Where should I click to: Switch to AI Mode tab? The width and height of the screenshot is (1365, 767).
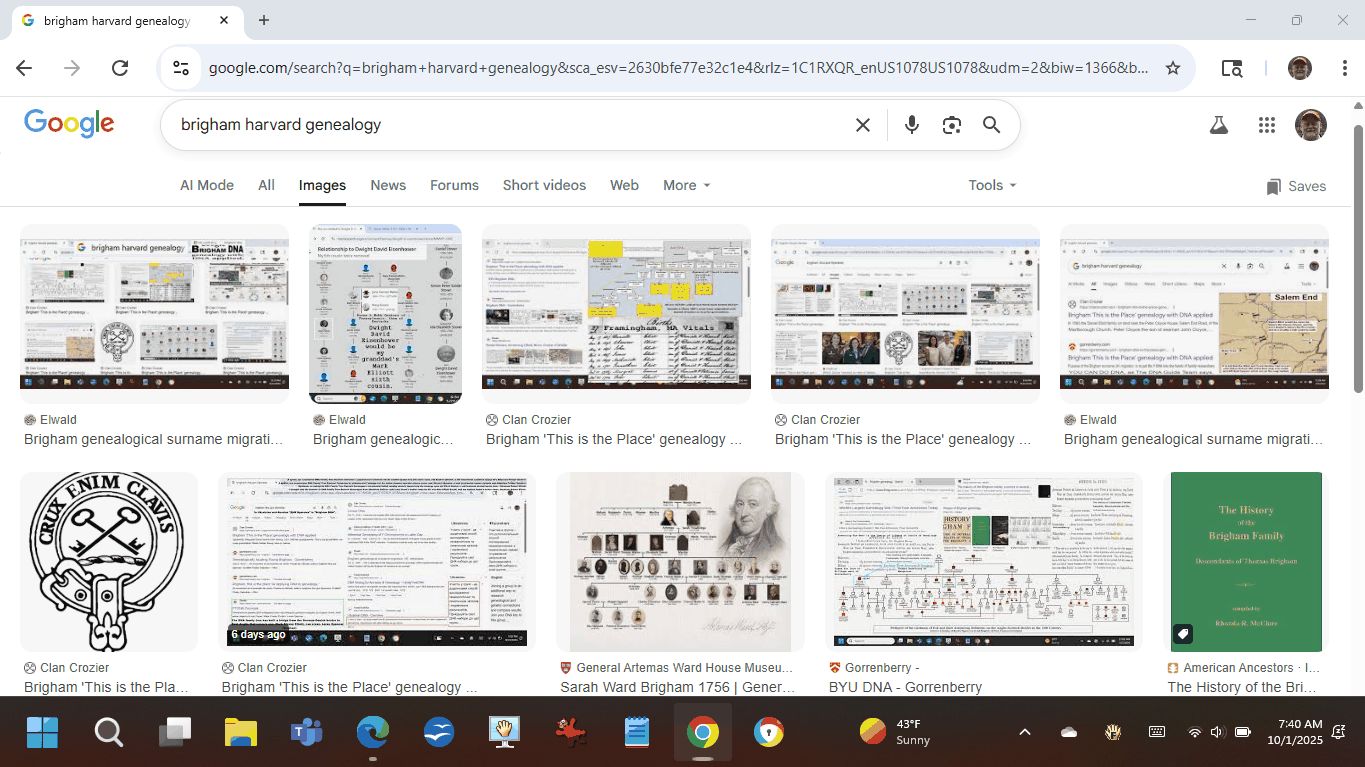[207, 185]
